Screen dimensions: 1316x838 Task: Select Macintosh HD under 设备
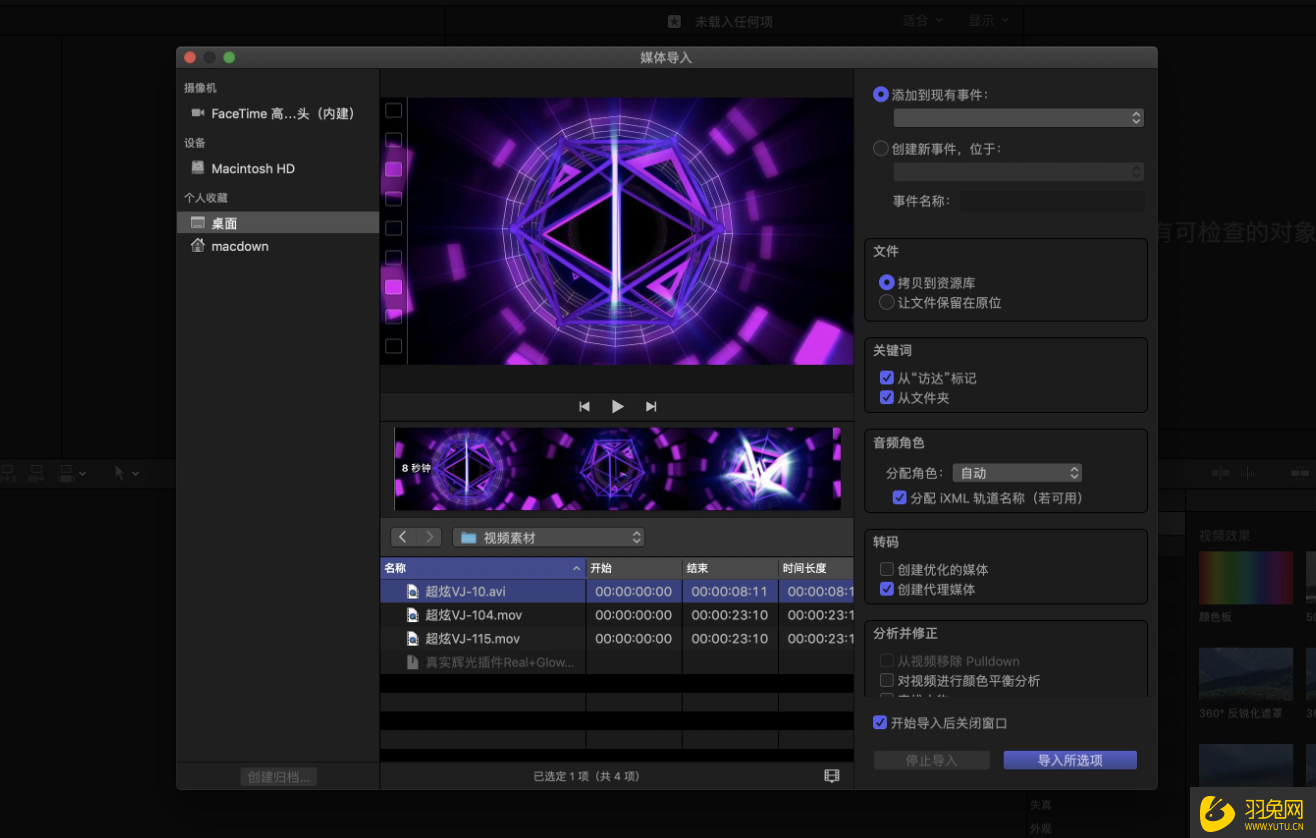[252, 168]
